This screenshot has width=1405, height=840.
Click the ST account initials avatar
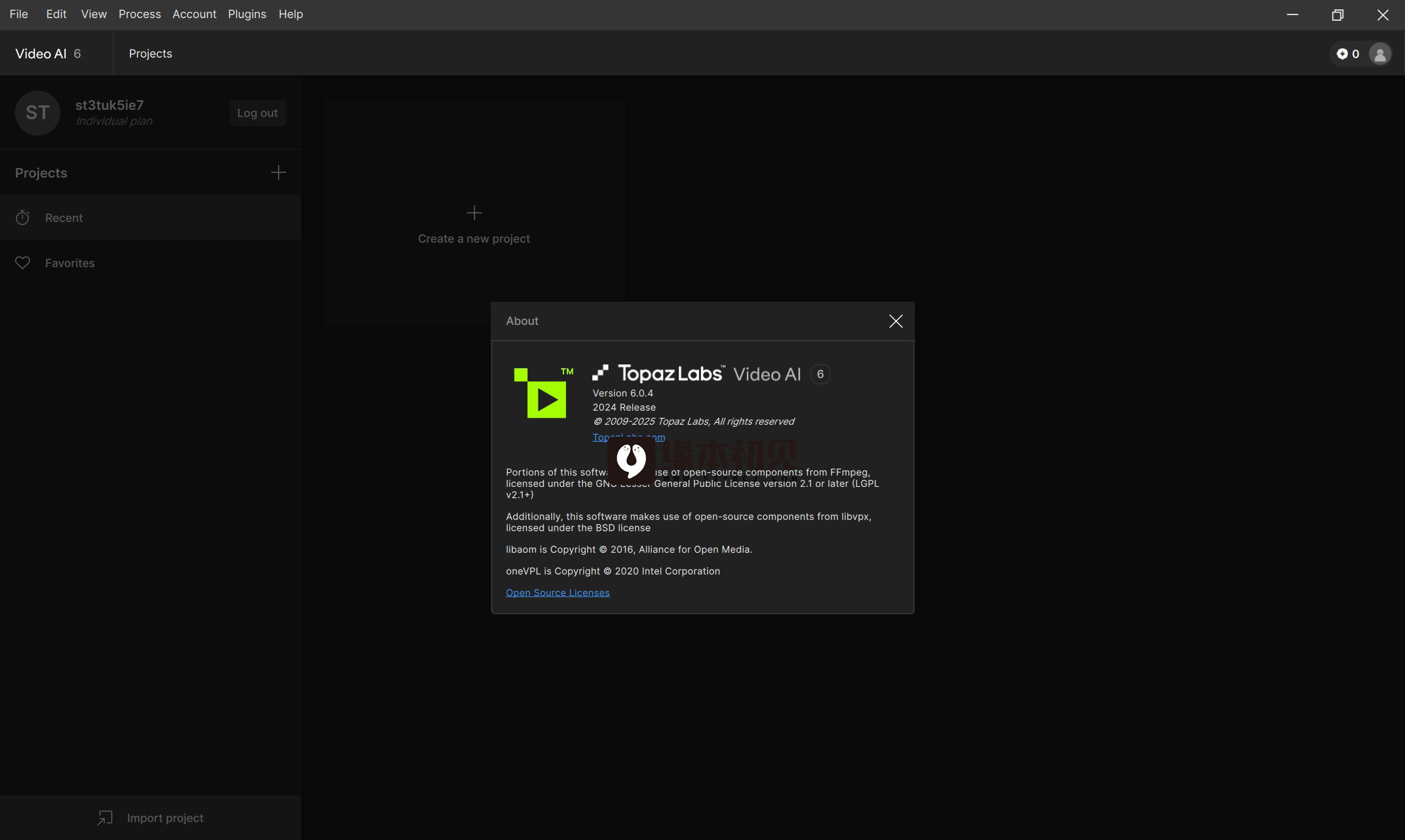pyautogui.click(x=38, y=113)
